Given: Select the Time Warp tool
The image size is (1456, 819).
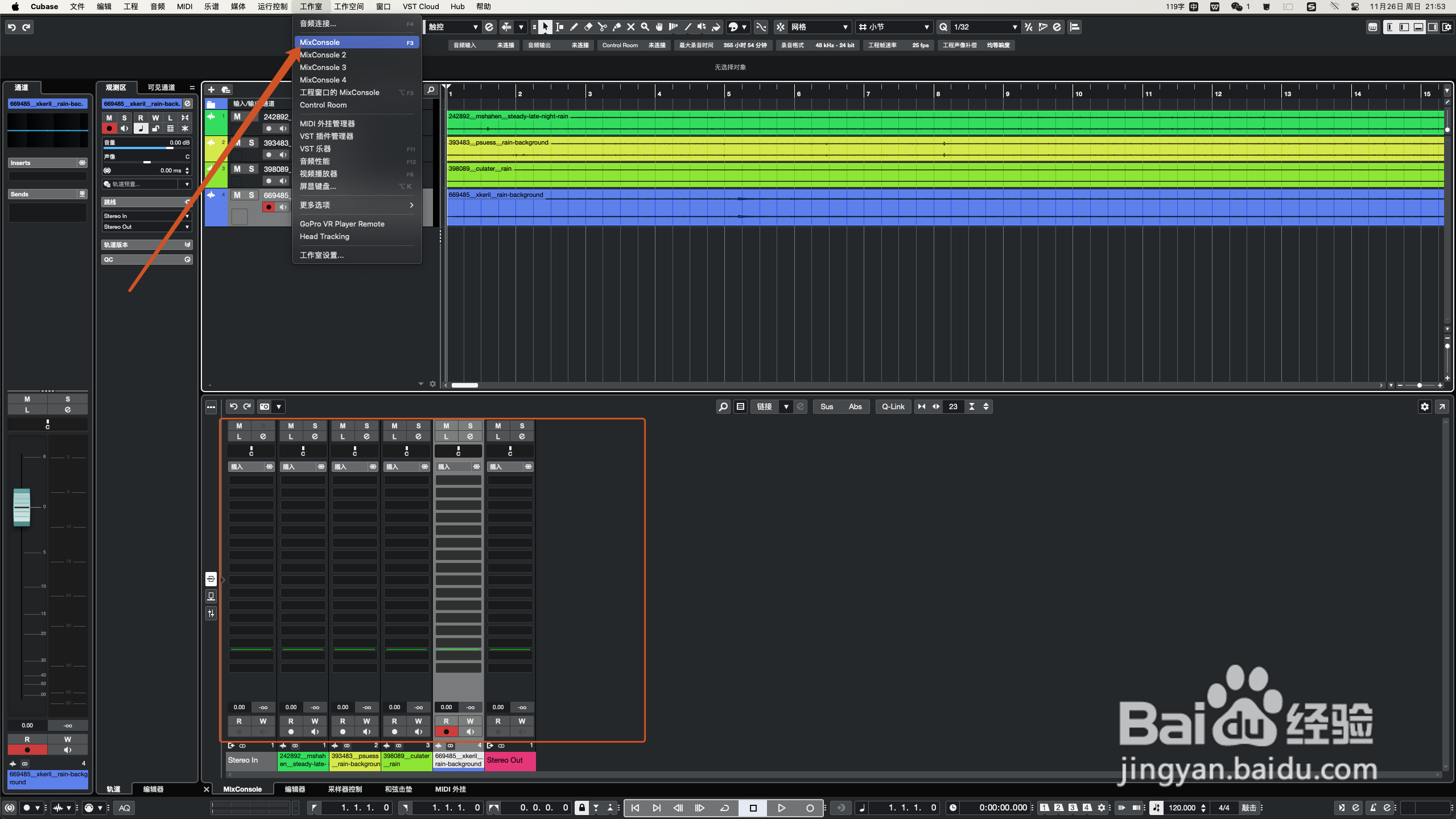Looking at the screenshot, I should [673, 27].
